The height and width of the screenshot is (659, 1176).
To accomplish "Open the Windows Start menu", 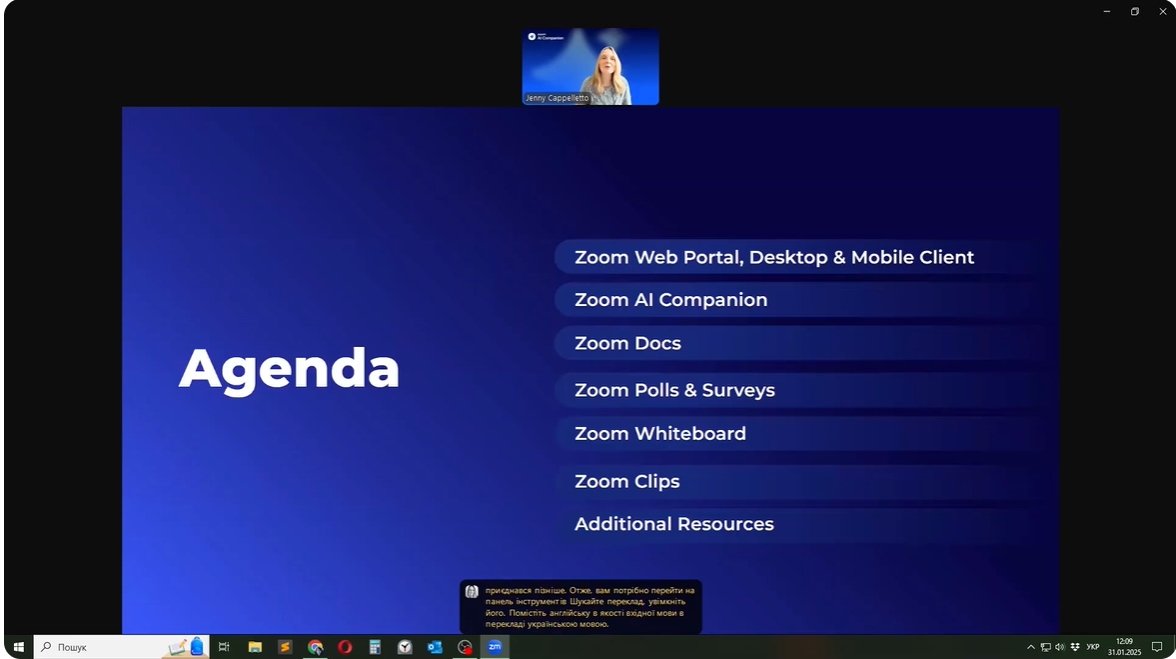I will tap(18, 647).
